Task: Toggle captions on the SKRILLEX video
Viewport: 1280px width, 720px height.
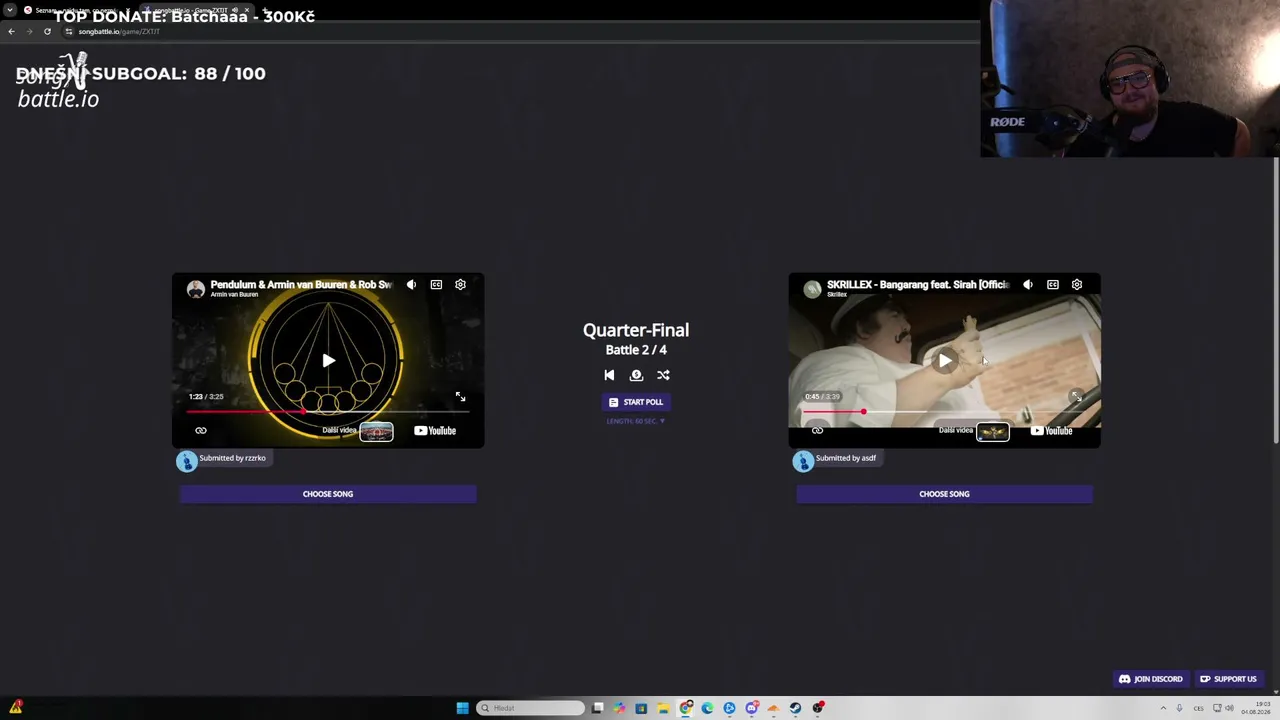Action: pos(1053,285)
